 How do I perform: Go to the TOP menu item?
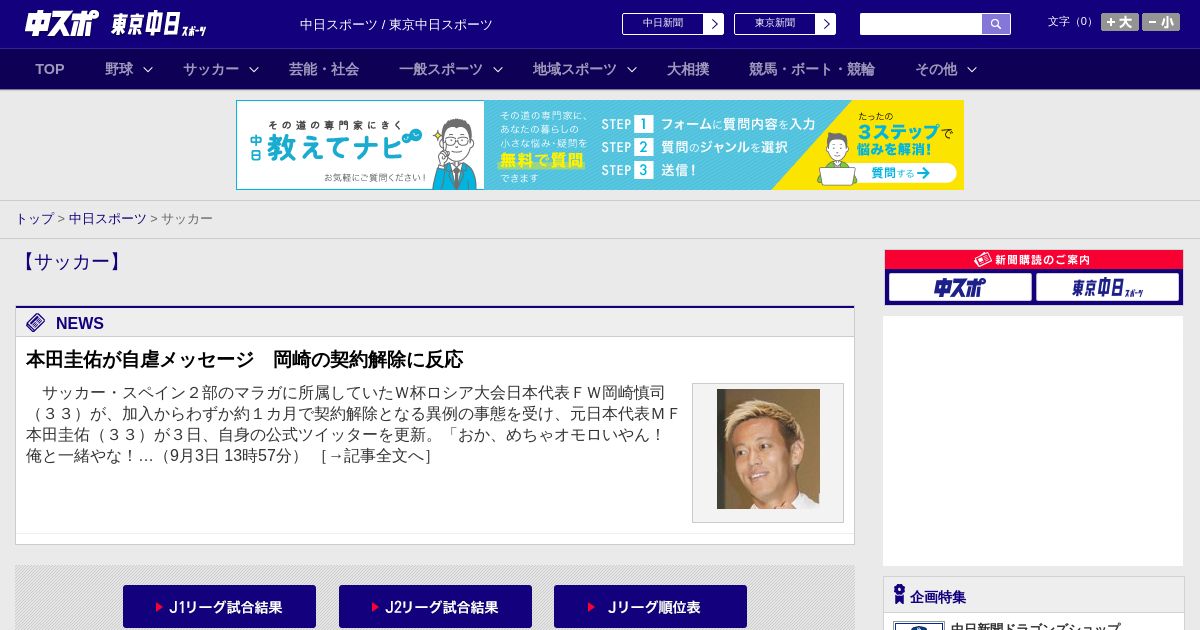pos(50,69)
